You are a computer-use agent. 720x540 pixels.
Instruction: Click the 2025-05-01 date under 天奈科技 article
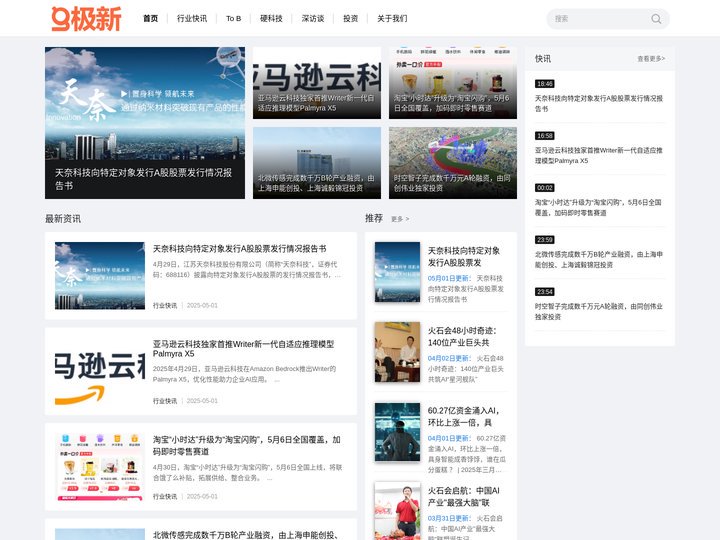[x=202, y=305]
